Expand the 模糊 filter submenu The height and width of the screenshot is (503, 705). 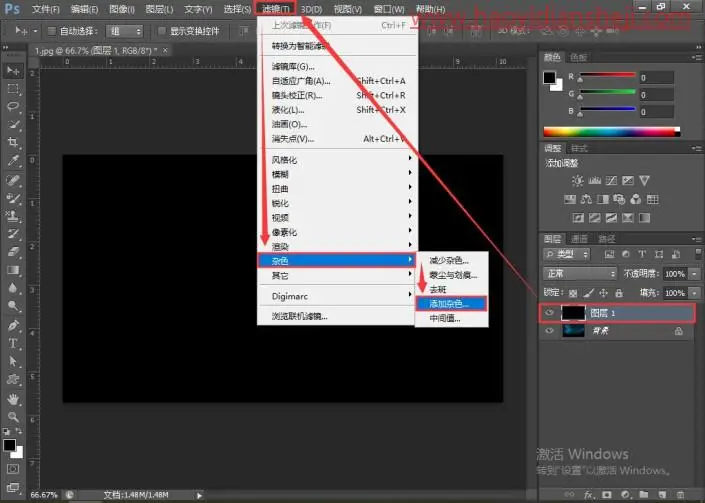[337, 174]
